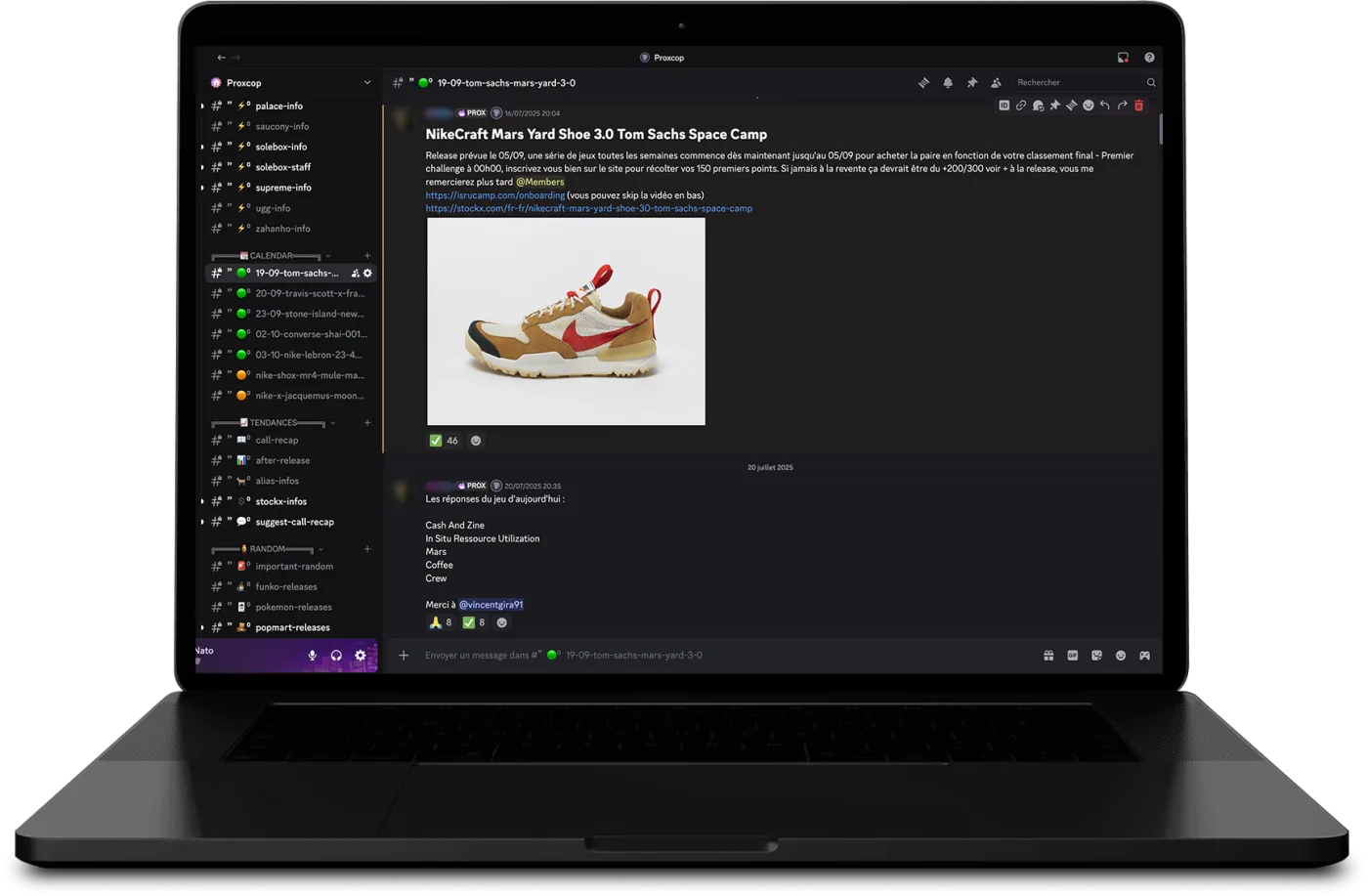The image size is (1368, 896).
Task: Toggle the checkmark reaction with 46
Action: 444,441
